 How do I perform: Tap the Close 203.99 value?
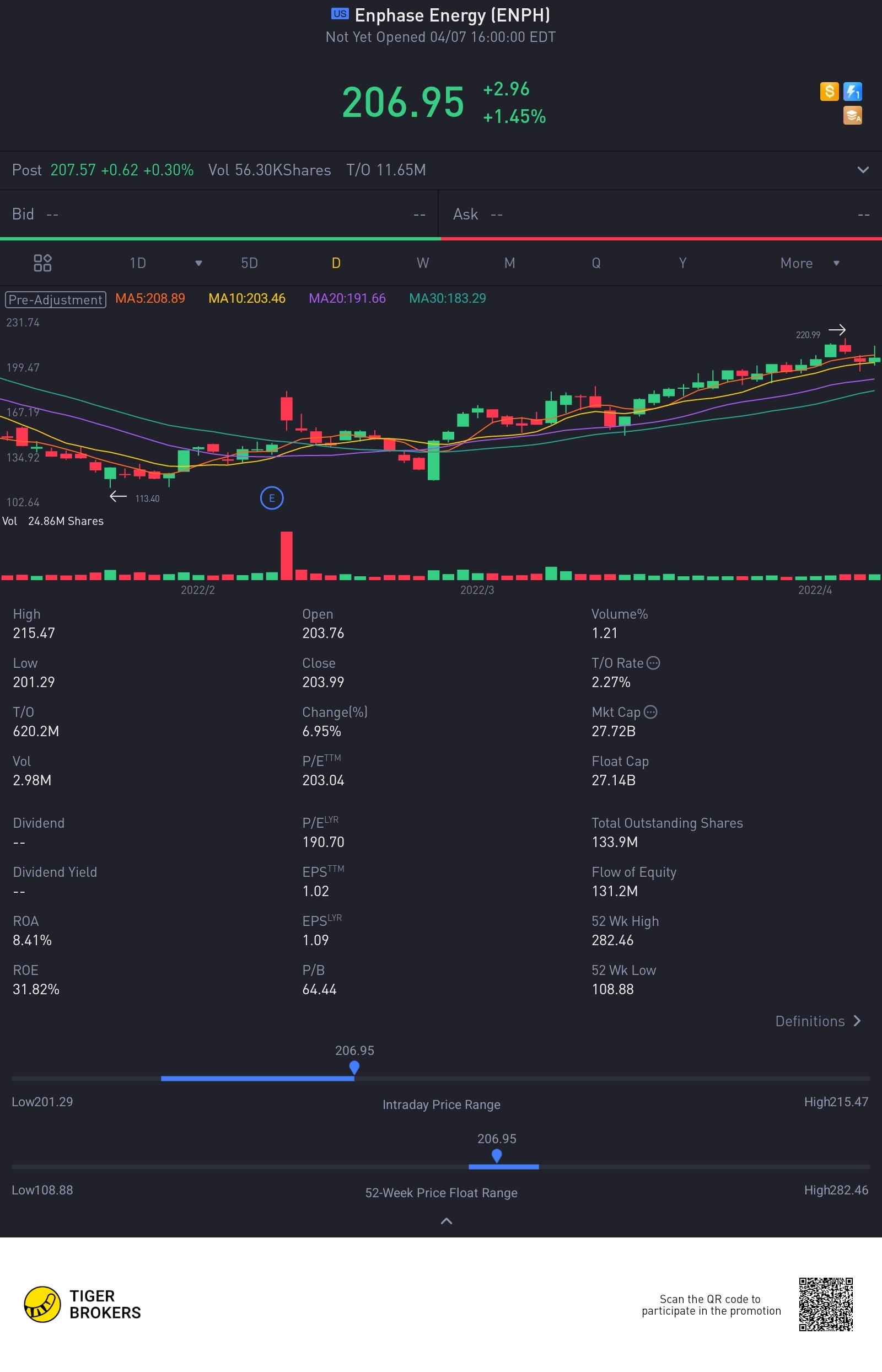323,682
